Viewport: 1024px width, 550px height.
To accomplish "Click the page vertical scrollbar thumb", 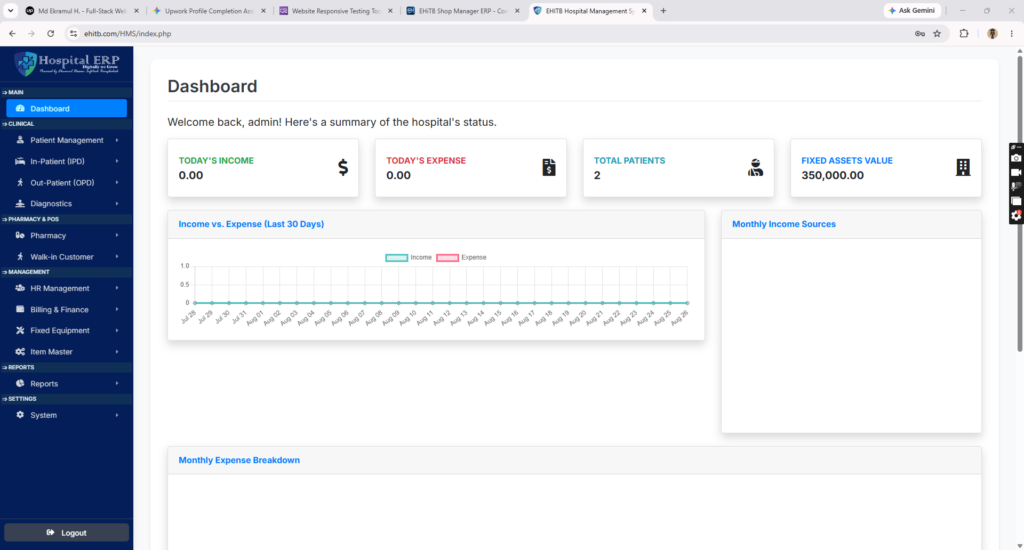I will 1019,204.
